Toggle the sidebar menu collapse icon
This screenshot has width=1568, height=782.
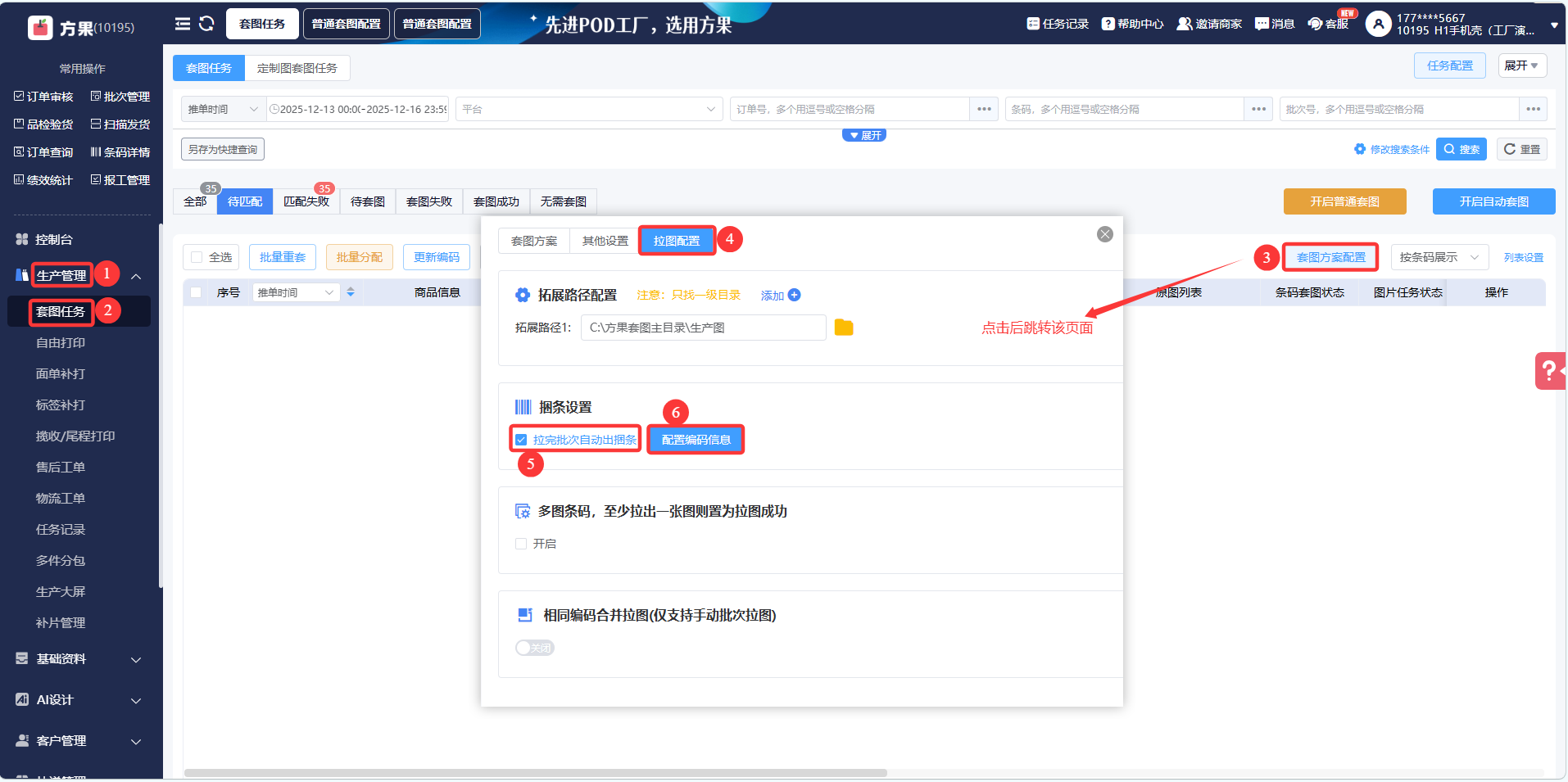[183, 24]
